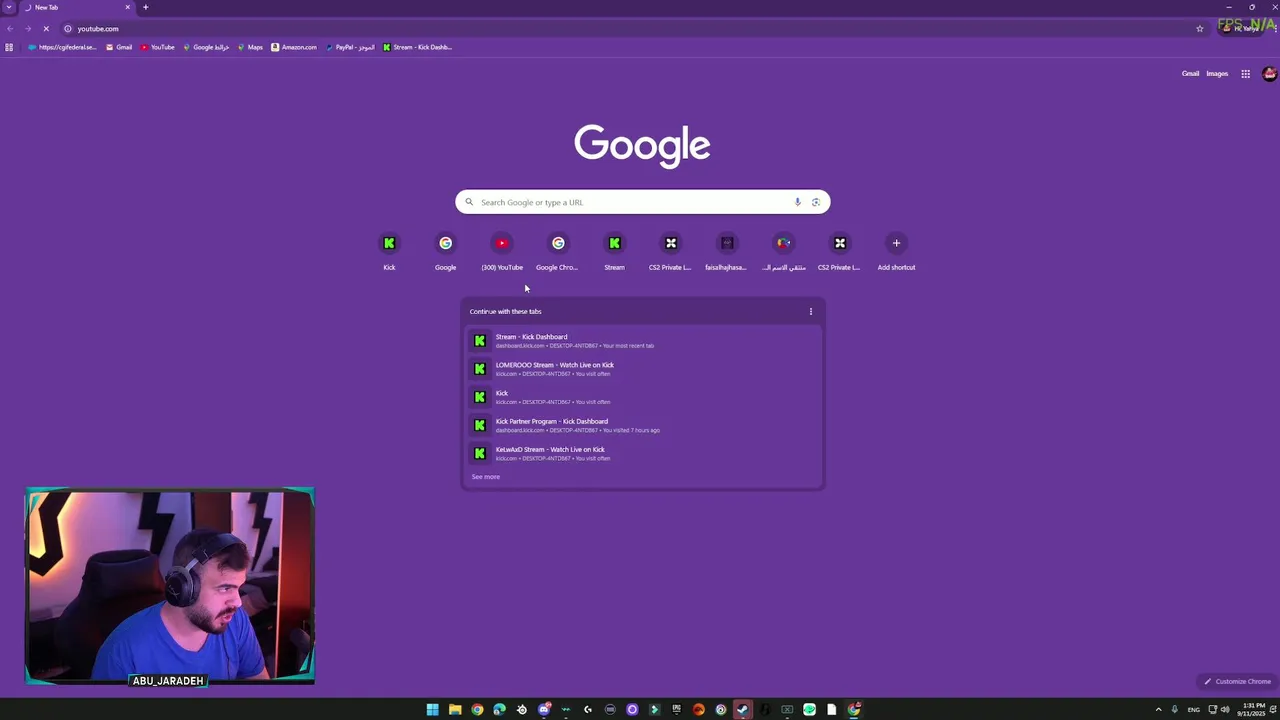Open the PayPal bookmark
This screenshot has width=1280, height=720.
click(x=350, y=47)
